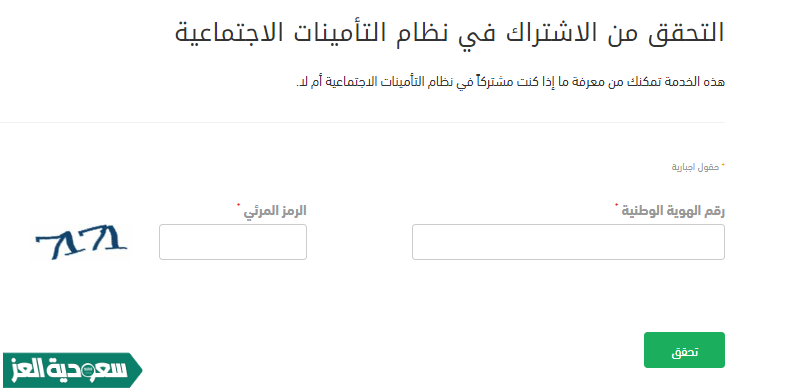Focus the الرمز المرئي text box
Screen dimensions: 787x389
coord(233,242)
